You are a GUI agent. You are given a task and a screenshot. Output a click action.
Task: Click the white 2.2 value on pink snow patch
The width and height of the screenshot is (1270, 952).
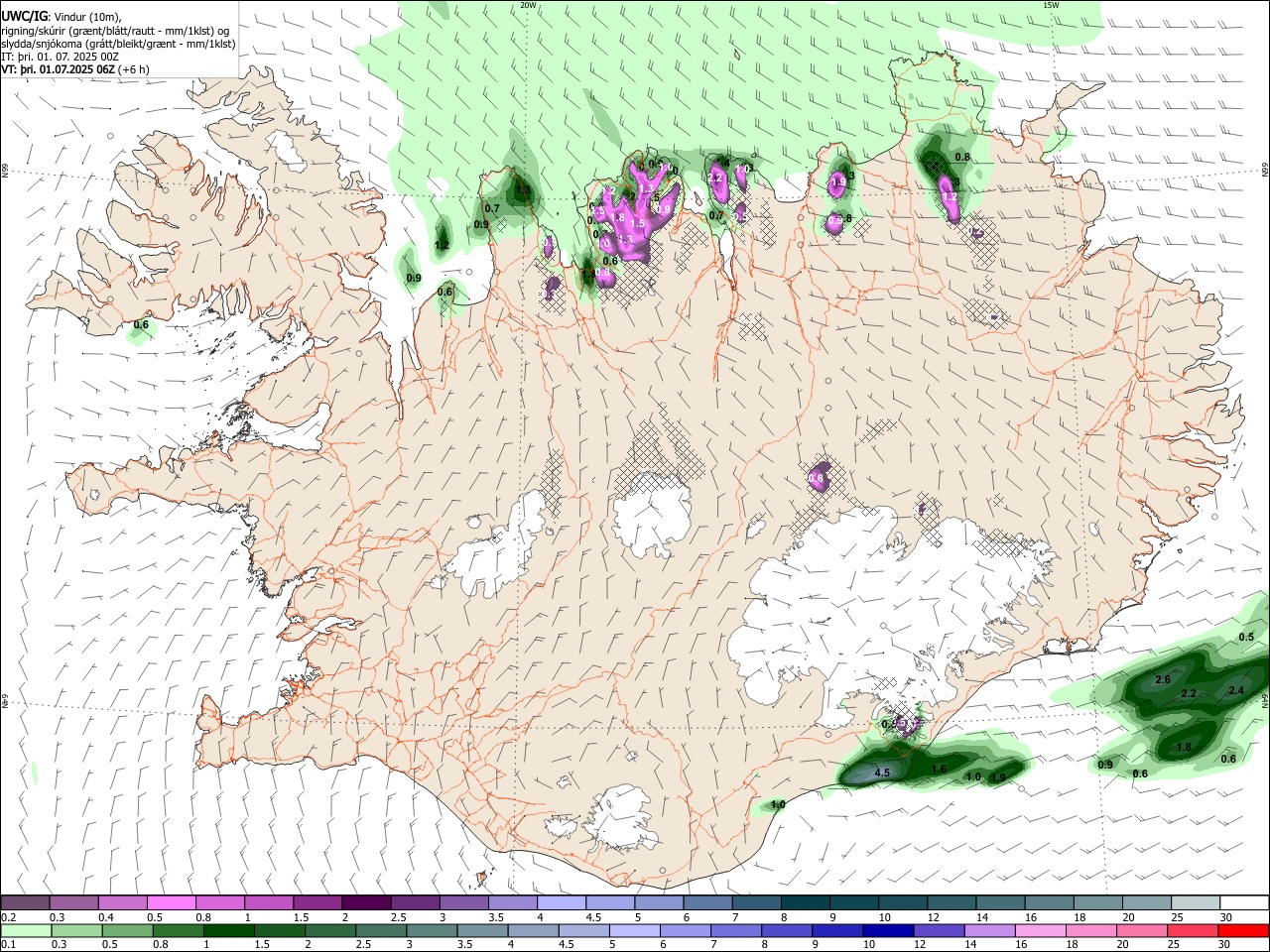click(715, 178)
